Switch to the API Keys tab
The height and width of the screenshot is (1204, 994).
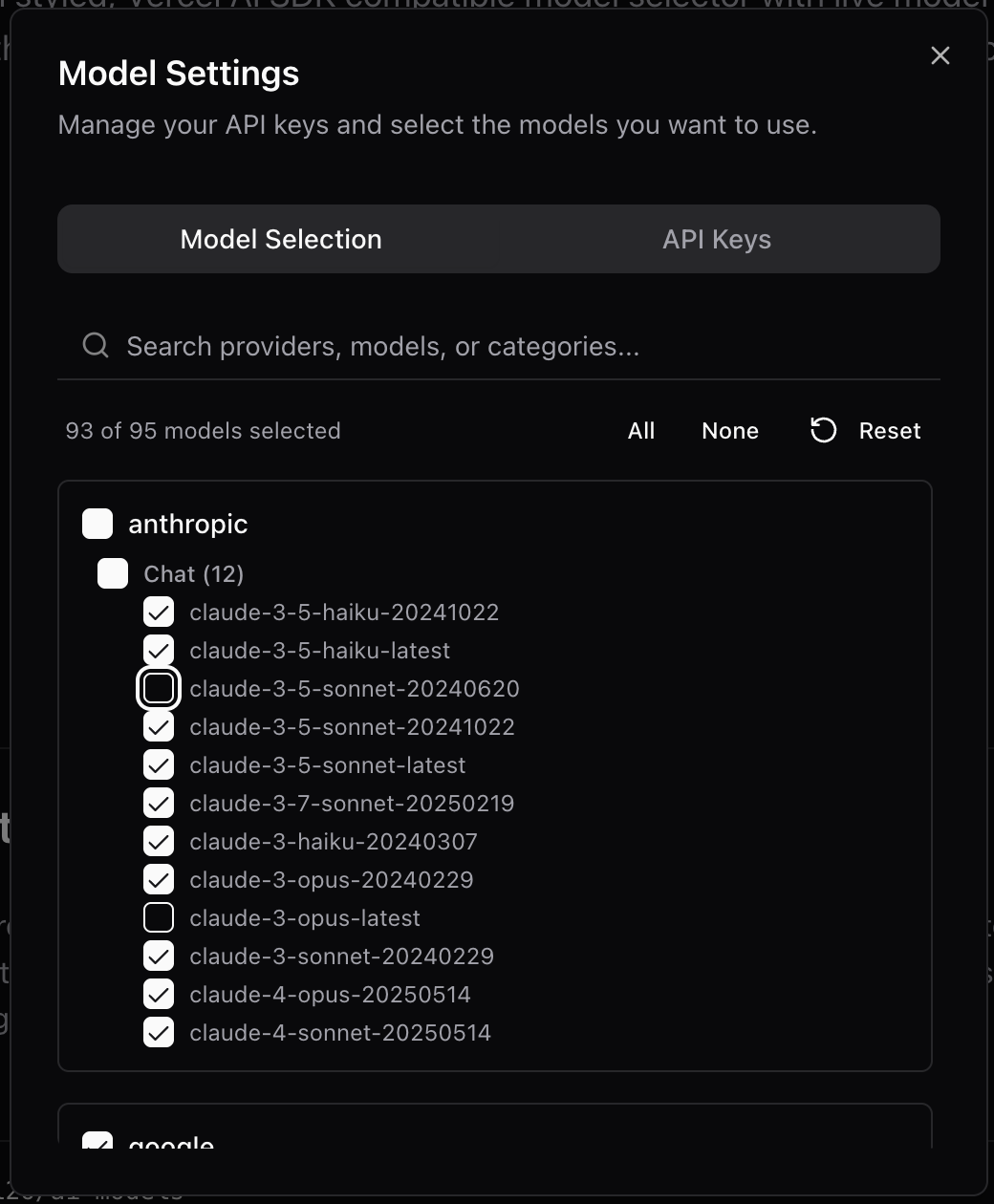[x=717, y=239]
